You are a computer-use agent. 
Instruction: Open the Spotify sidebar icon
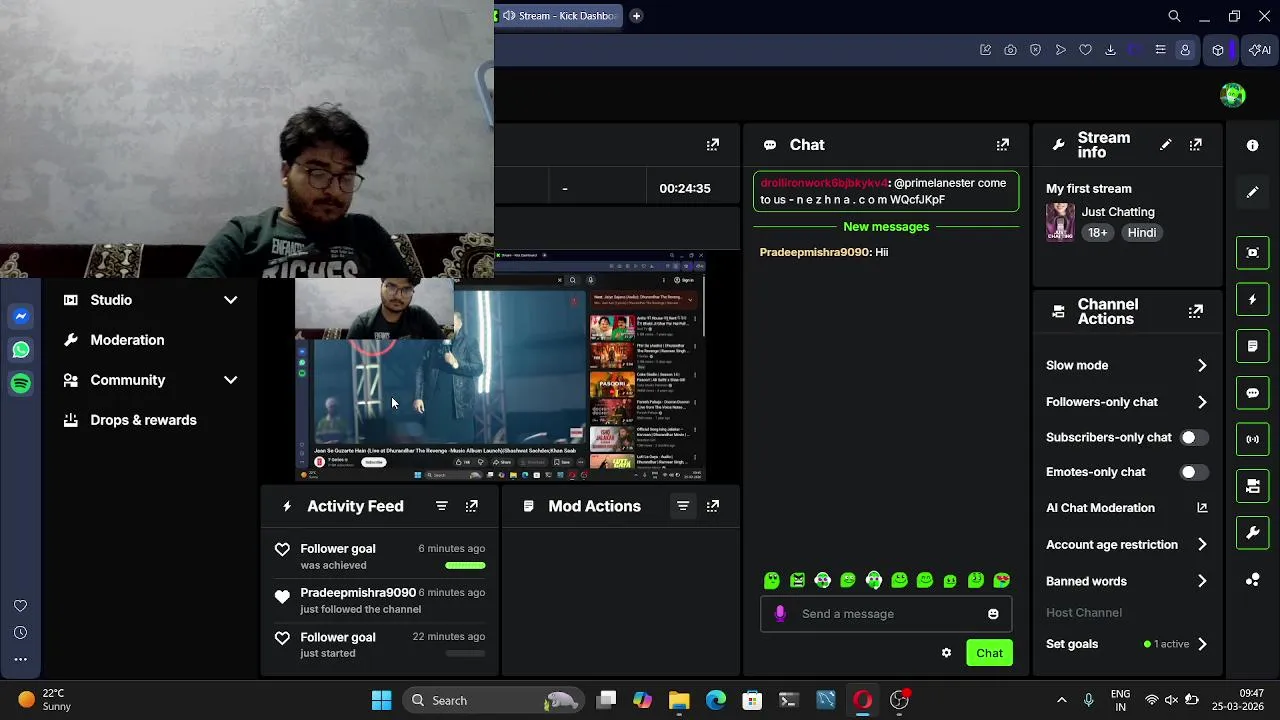[x=21, y=383]
